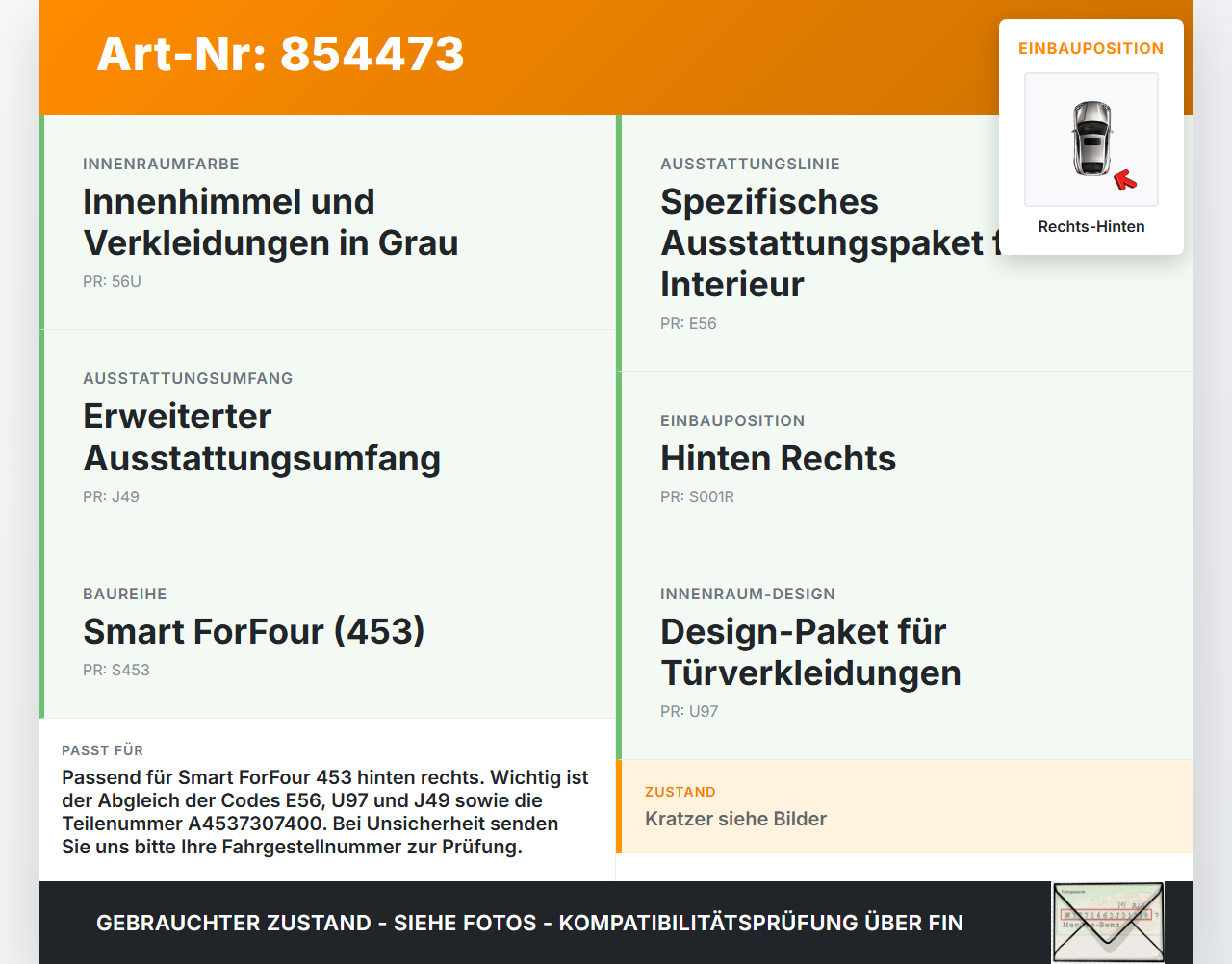Click the orange EINBAUPOSITION card title
This screenshot has height=964, width=1232.
pos(1091,48)
